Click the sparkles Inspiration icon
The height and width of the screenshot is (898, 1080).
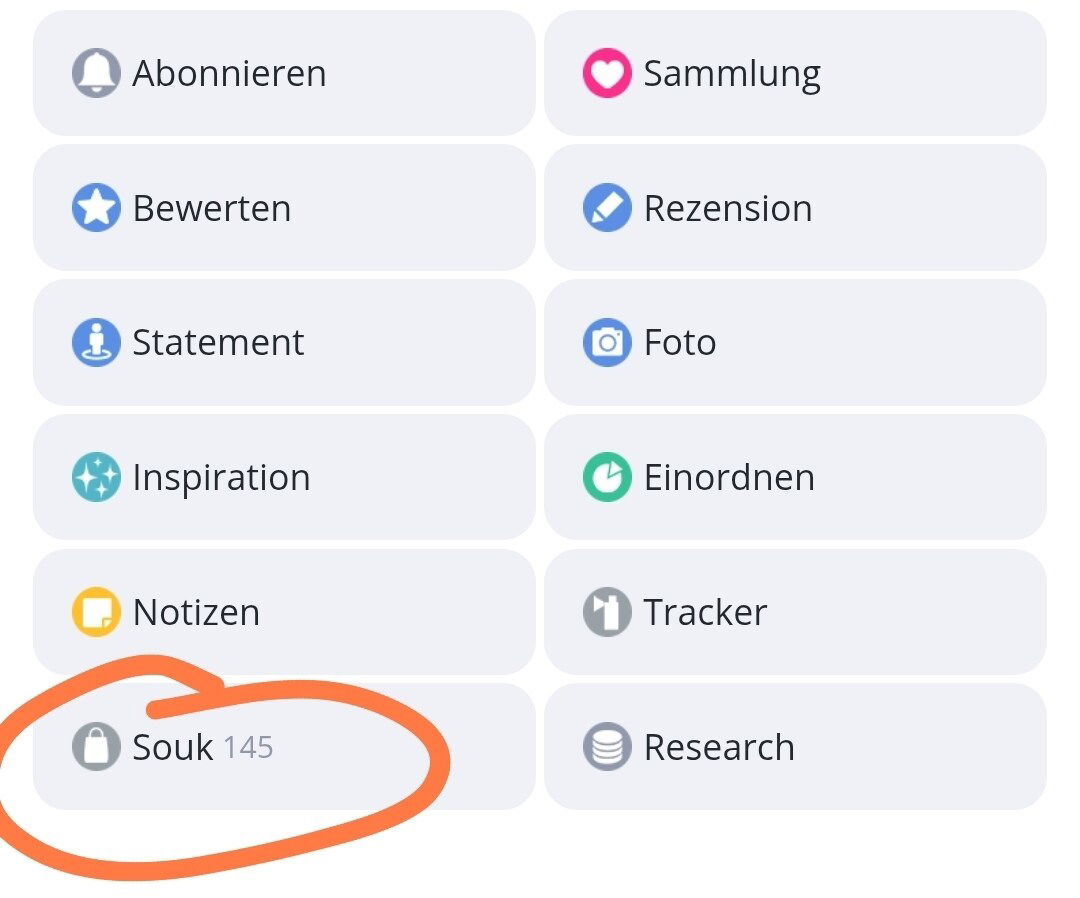tap(96, 477)
